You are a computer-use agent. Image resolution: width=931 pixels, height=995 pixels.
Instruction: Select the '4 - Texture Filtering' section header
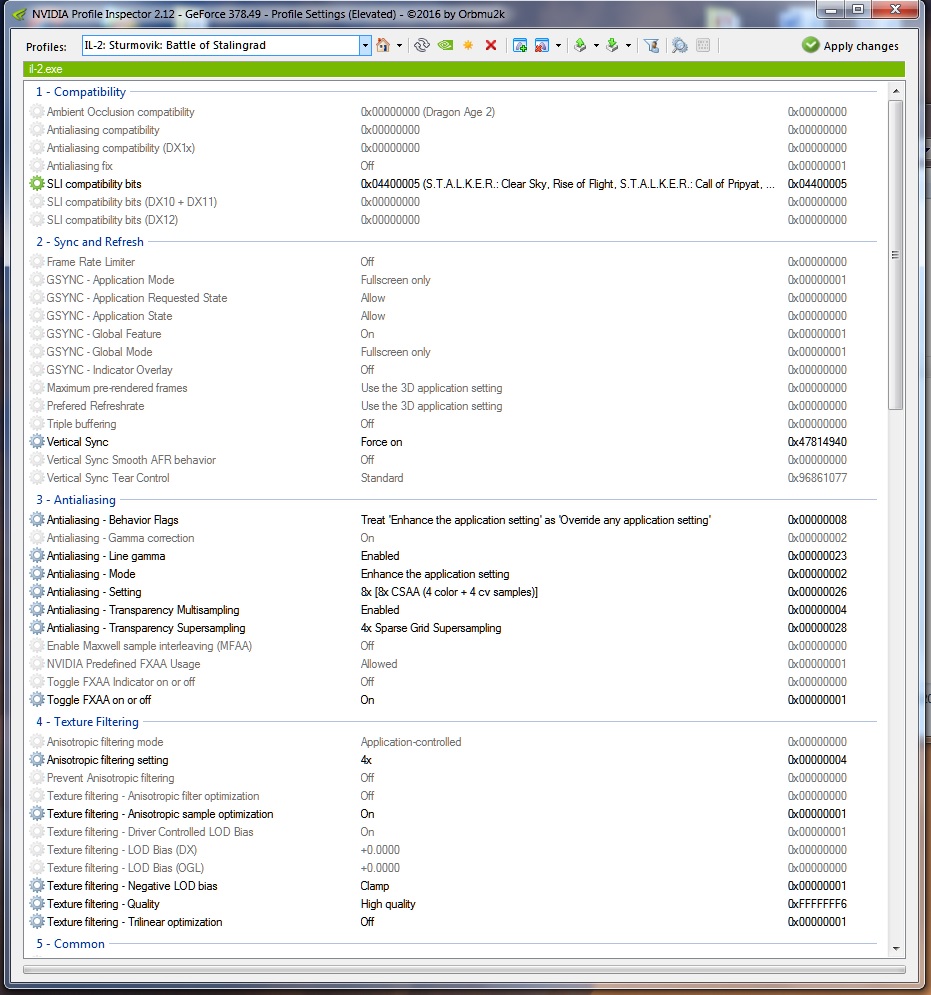(x=87, y=722)
